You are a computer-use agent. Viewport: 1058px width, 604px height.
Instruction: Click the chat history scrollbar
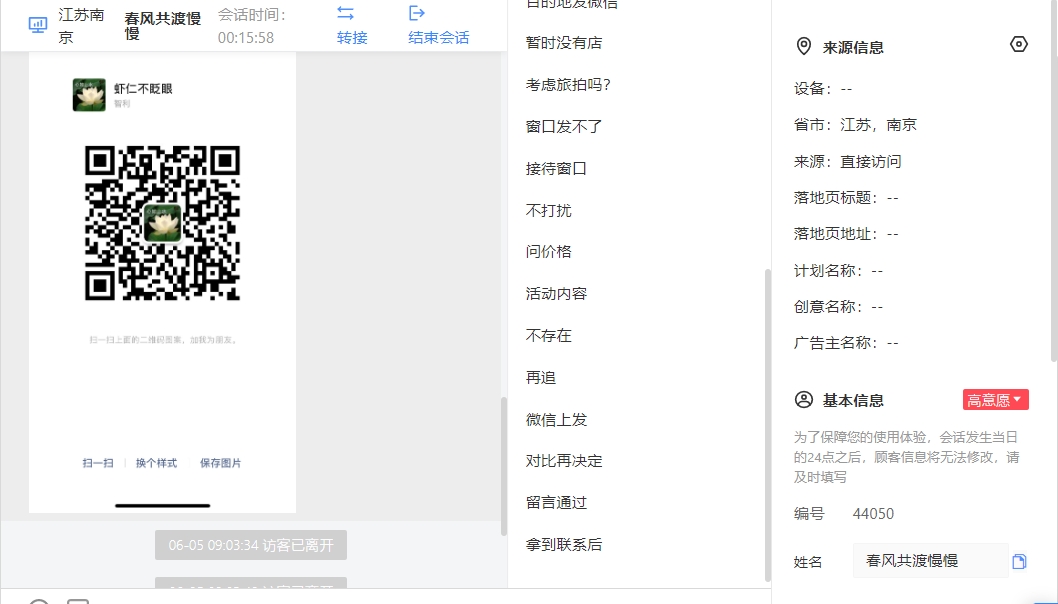(x=503, y=466)
